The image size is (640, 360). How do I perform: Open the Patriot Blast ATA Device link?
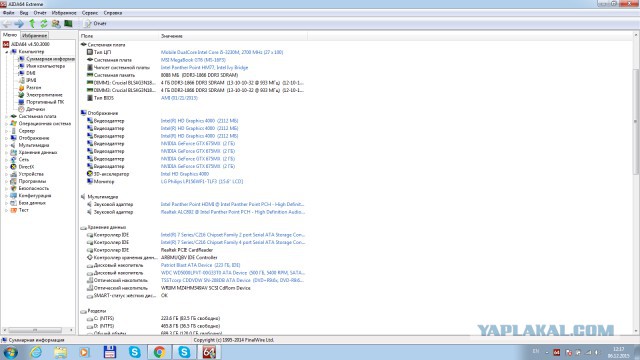coord(200,265)
